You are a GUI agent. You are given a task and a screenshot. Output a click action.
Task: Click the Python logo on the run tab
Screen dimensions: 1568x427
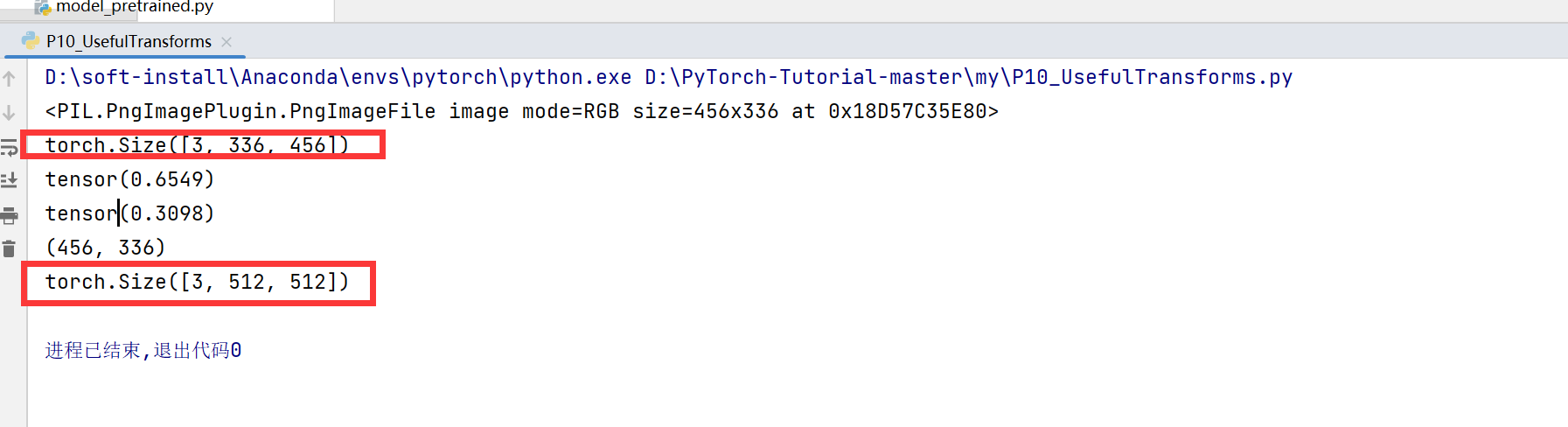[31, 40]
